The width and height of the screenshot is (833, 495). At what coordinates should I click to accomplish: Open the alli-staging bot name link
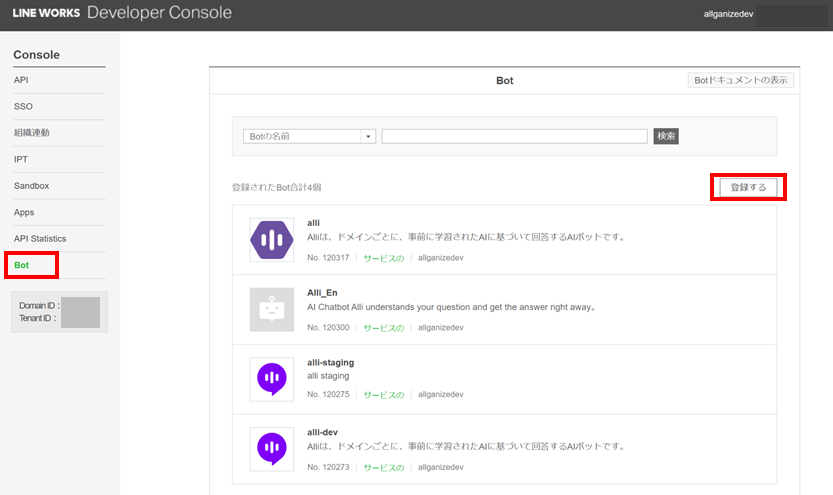pyautogui.click(x=330, y=362)
